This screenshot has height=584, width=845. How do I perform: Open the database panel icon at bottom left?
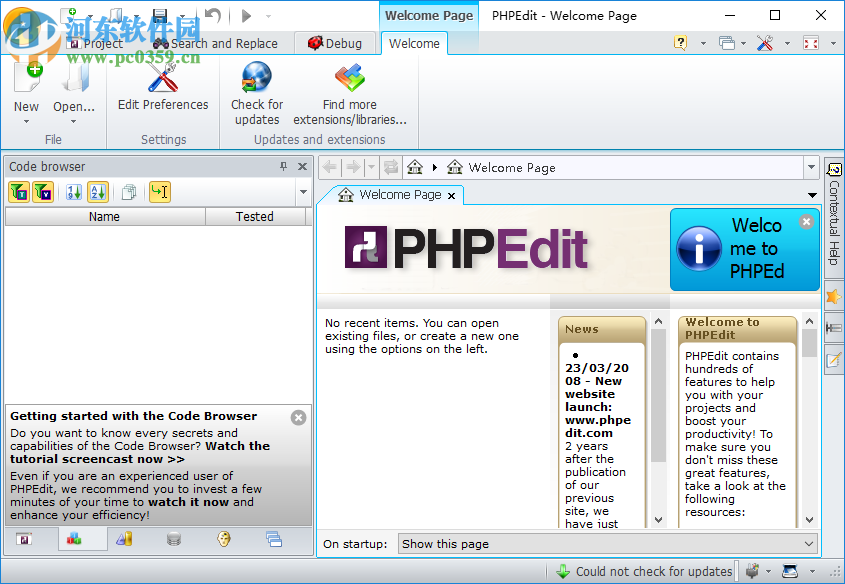coord(173,539)
